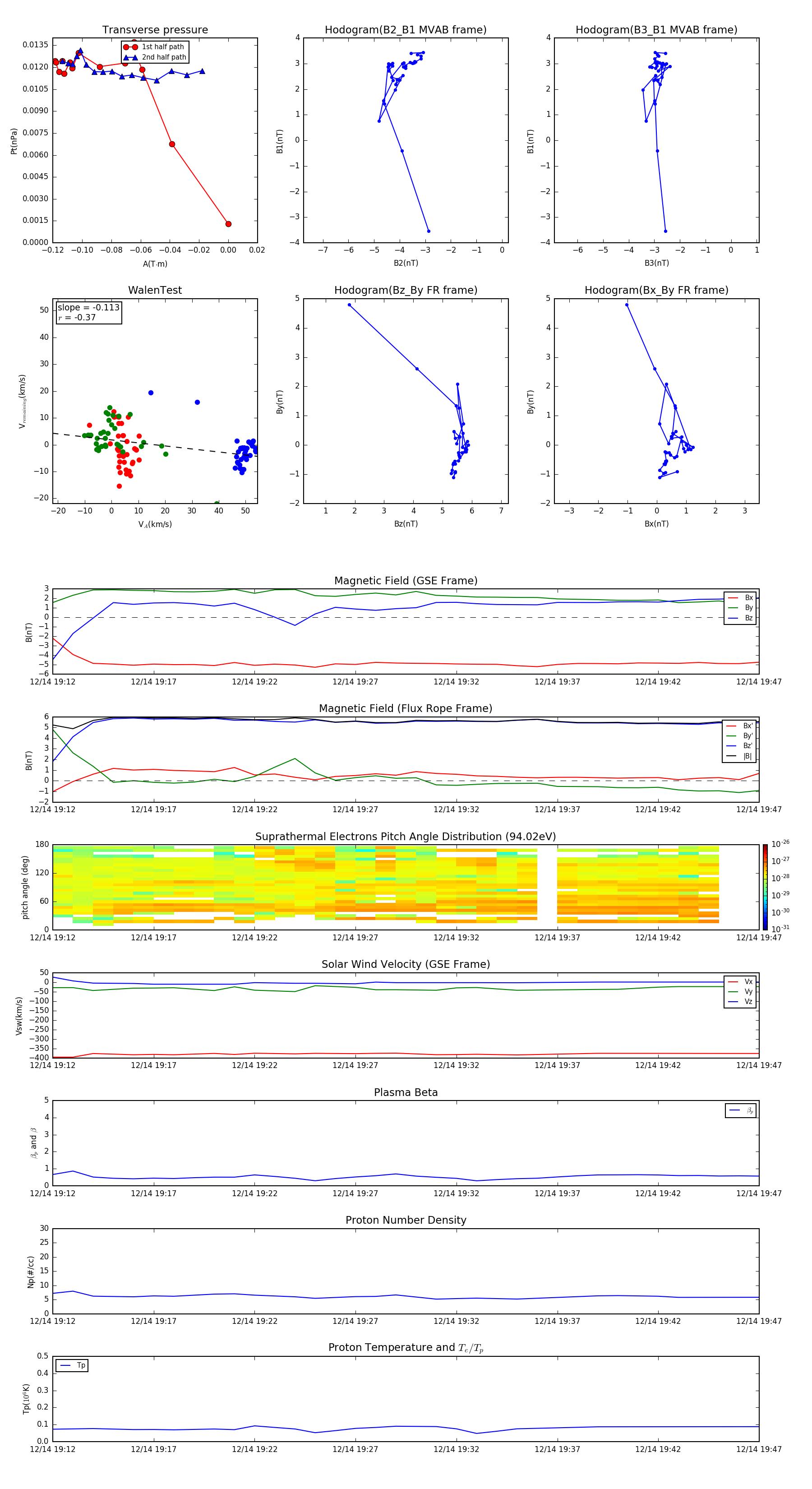The height and width of the screenshot is (1489, 812).
Task: Select the 'Tp(10^6K)' y-axis label
Action: pyautogui.click(x=26, y=1399)
